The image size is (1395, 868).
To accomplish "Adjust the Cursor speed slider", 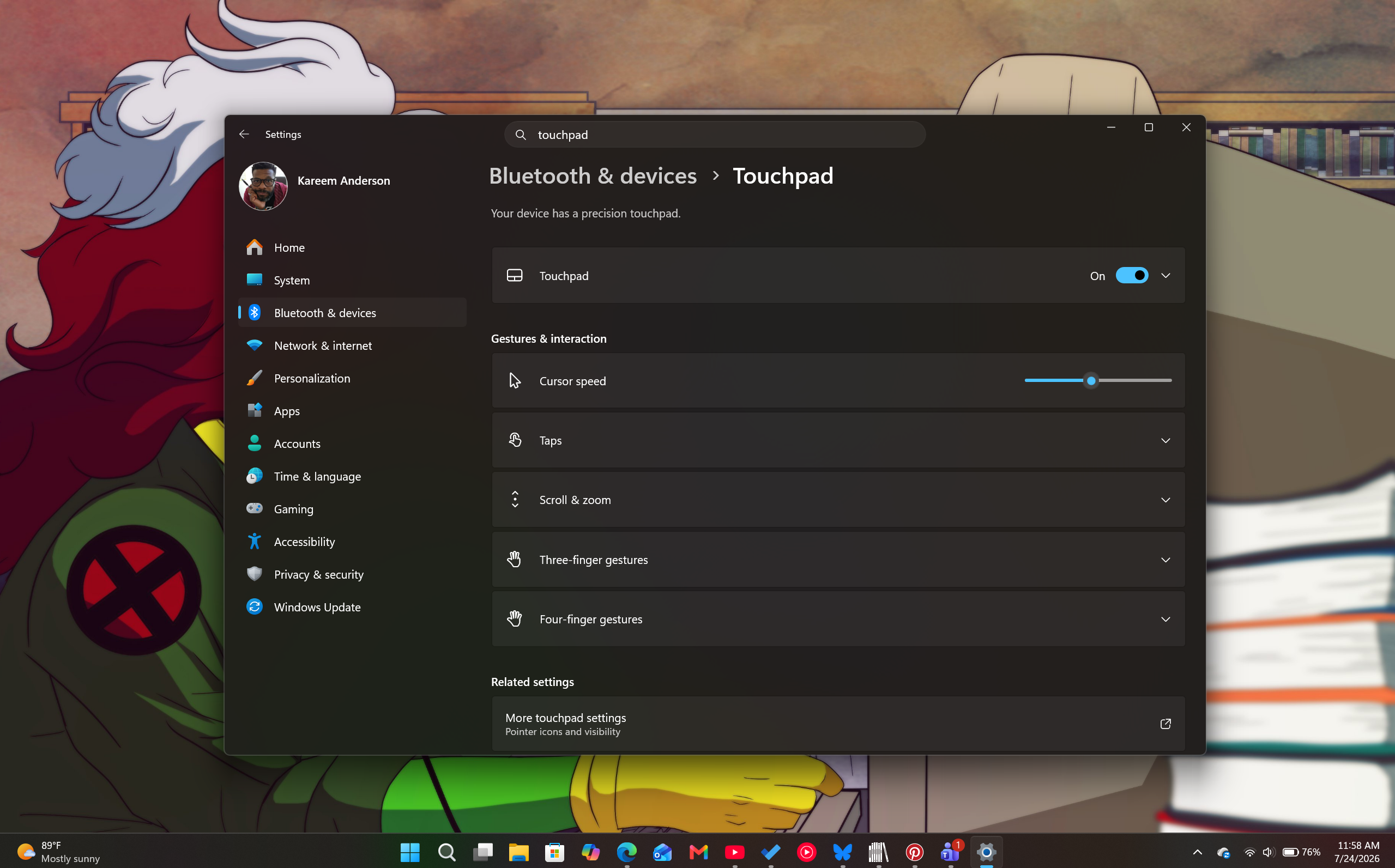I will tap(1097, 381).
